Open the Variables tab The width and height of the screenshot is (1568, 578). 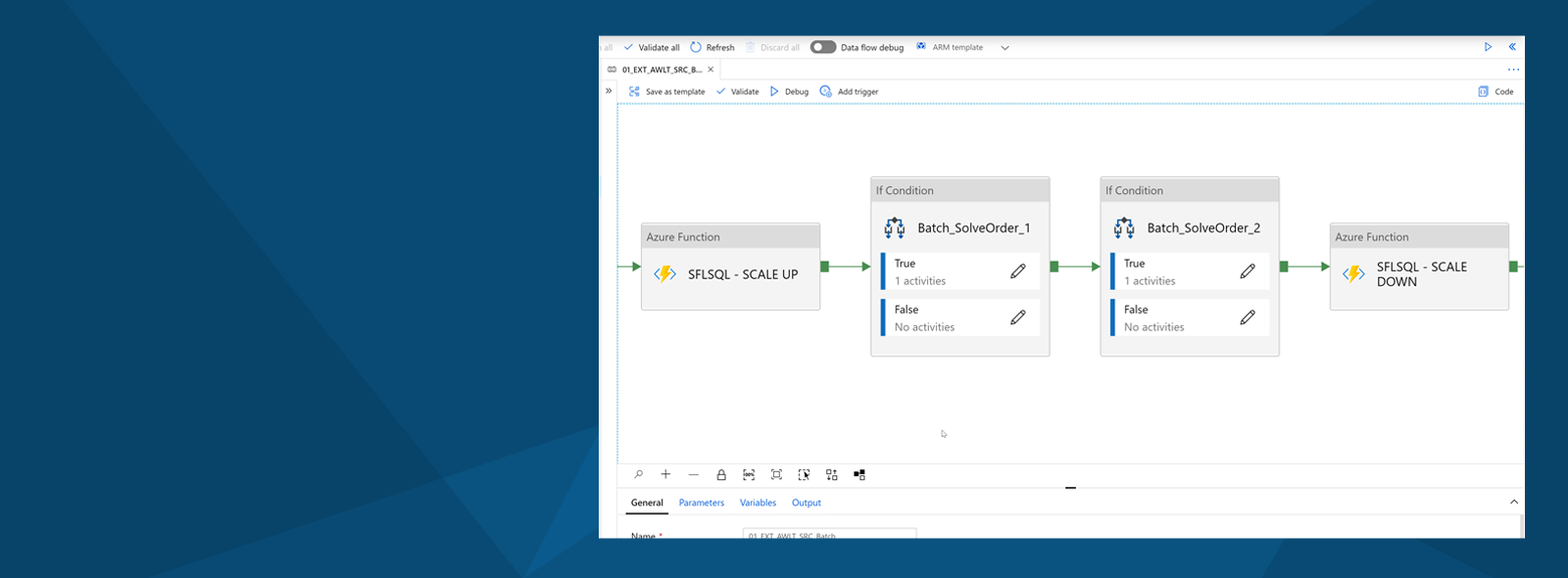pos(758,503)
